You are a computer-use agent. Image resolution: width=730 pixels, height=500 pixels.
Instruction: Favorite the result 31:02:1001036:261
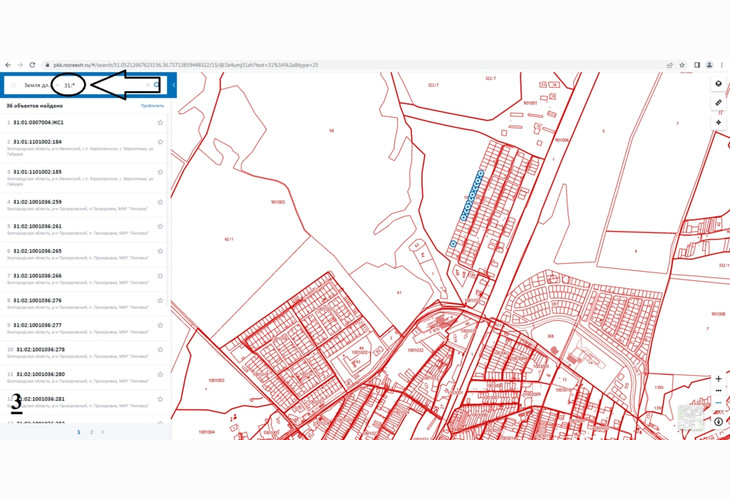pos(160,226)
